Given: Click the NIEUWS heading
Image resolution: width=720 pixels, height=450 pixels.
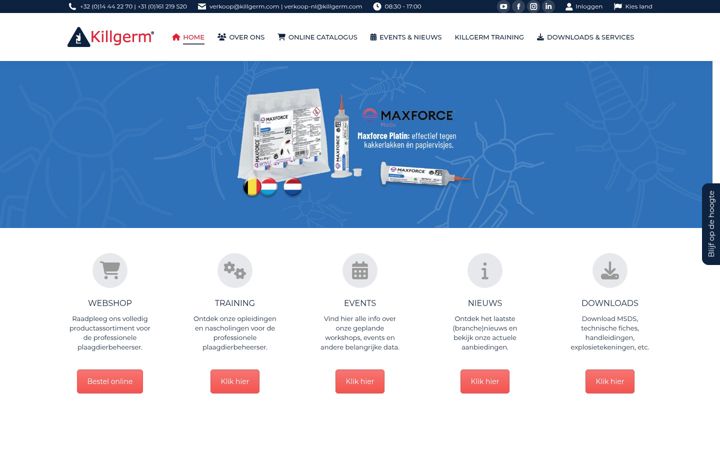Looking at the screenshot, I should point(485,303).
